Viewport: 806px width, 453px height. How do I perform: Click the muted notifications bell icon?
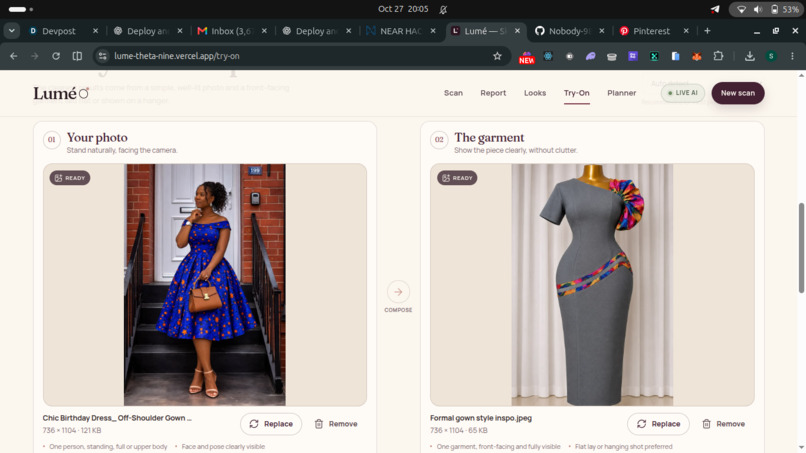[x=443, y=9]
